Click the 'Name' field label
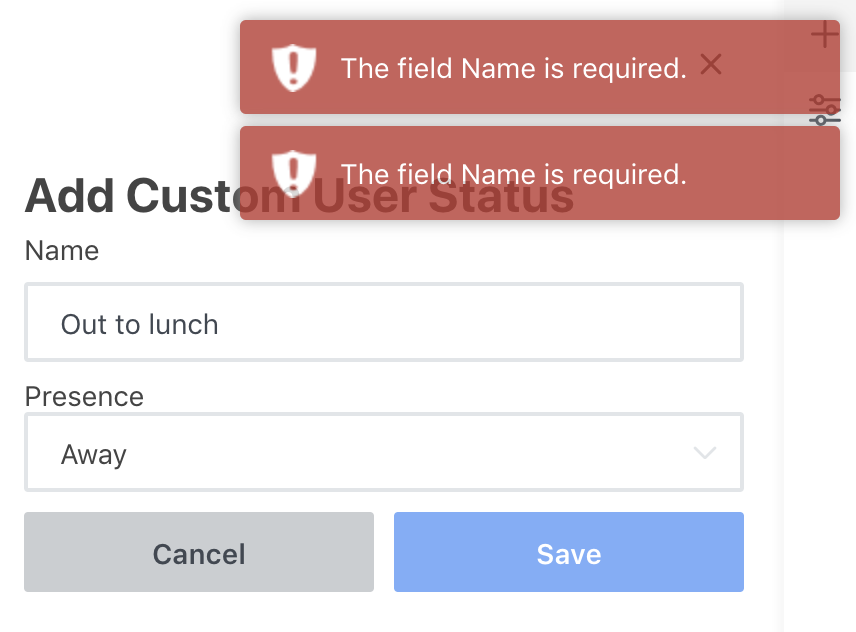 pyautogui.click(x=62, y=250)
